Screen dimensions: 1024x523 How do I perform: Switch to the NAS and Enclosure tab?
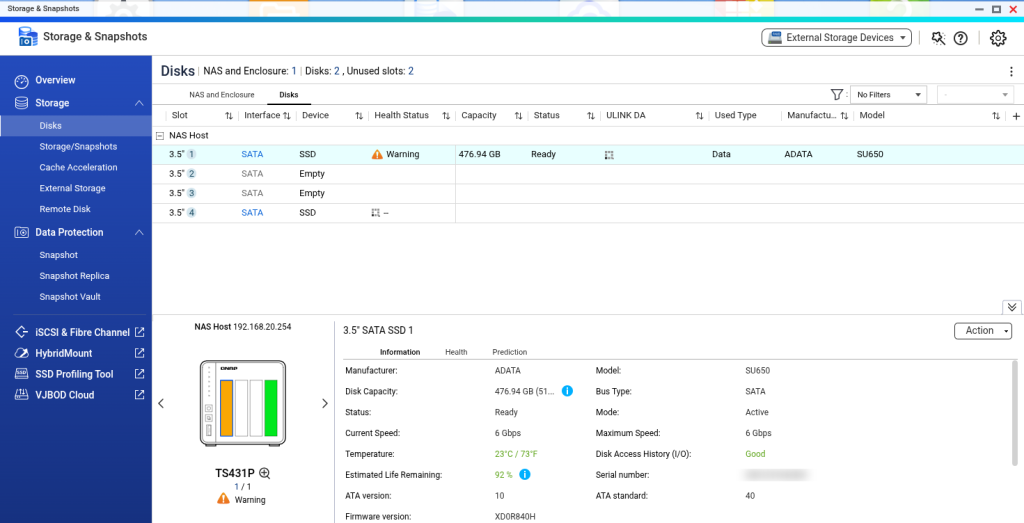221,95
